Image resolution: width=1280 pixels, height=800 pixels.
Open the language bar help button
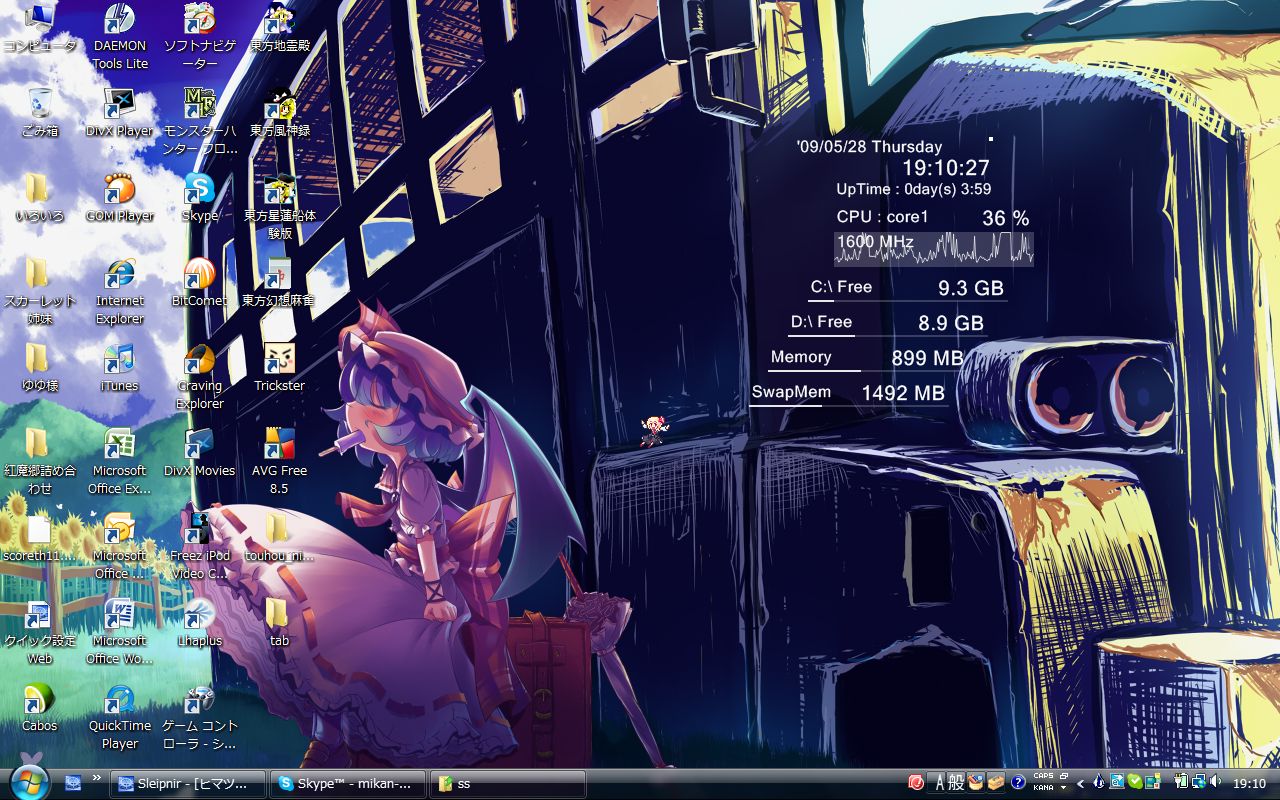[1018, 783]
